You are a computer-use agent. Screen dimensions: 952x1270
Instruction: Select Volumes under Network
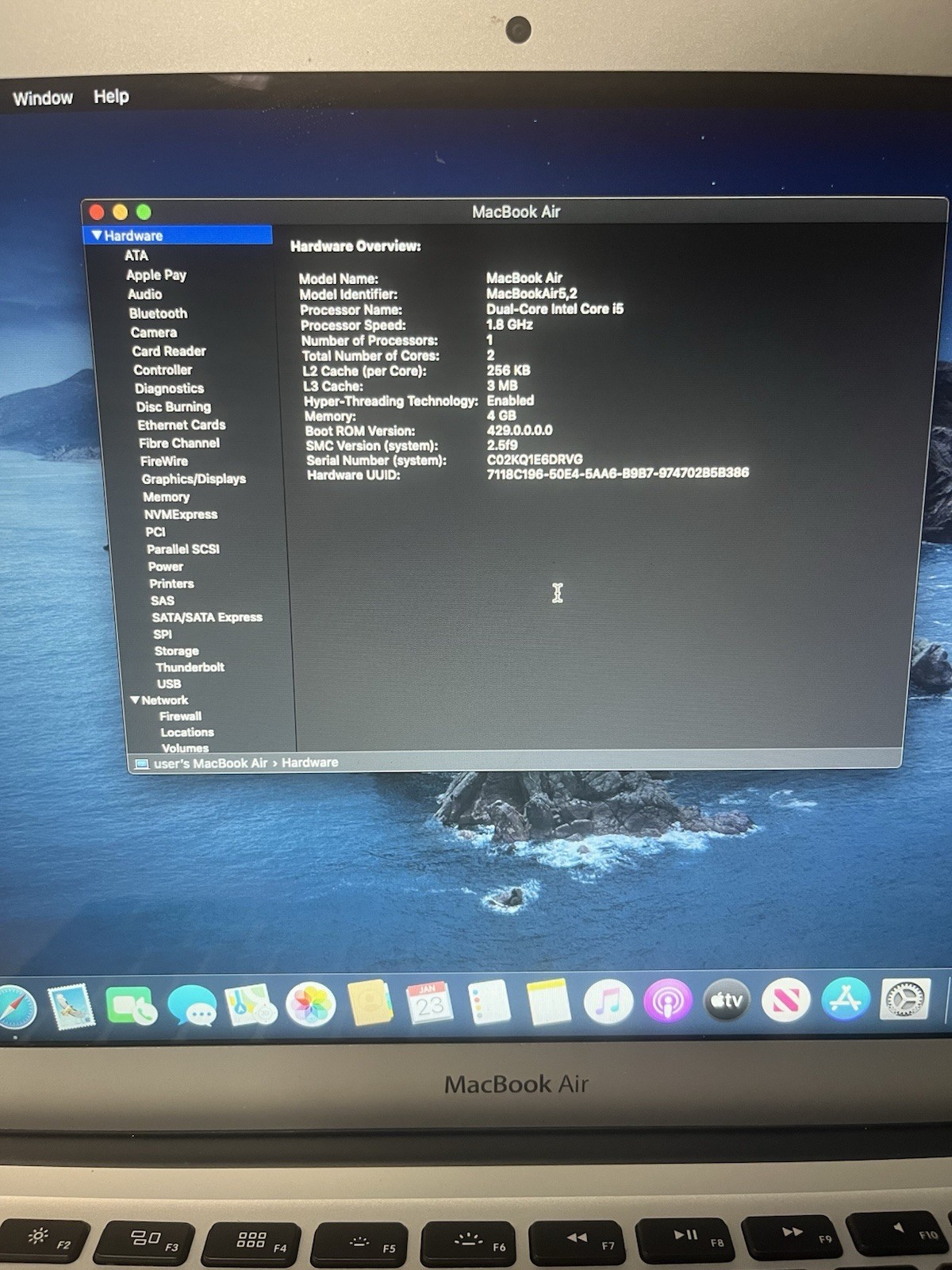click(185, 748)
